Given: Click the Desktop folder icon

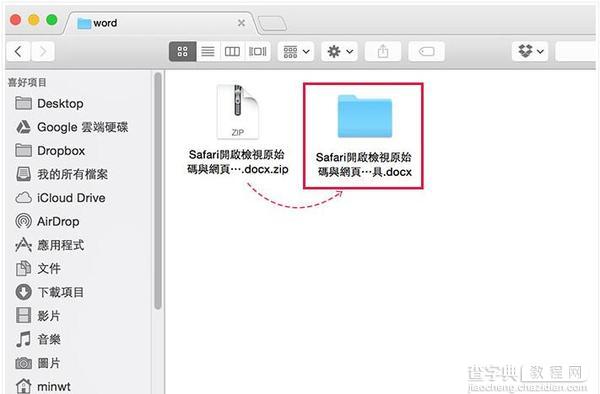Looking at the screenshot, I should click(x=23, y=103).
